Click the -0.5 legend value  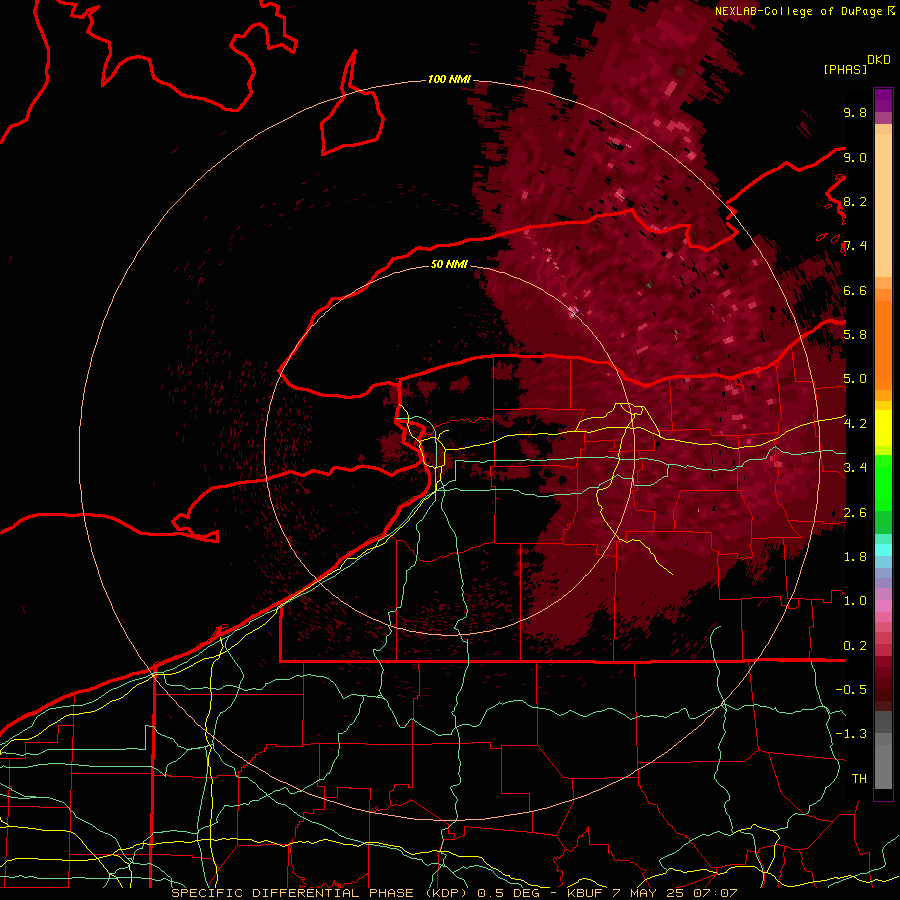click(851, 690)
